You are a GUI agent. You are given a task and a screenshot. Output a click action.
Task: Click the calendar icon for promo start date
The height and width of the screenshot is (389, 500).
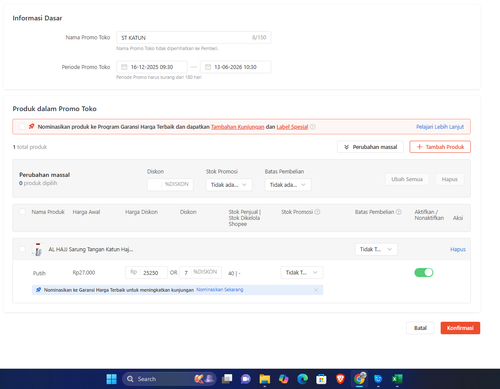[x=124, y=67]
